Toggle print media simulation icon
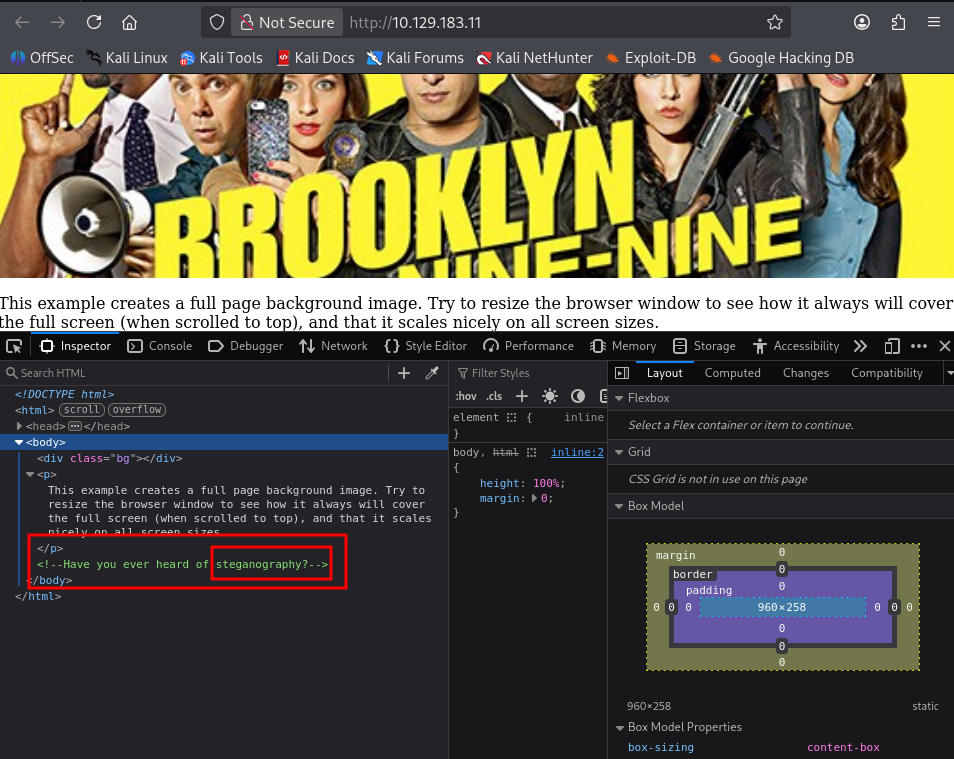Image resolution: width=954 pixels, height=759 pixels. (603, 396)
